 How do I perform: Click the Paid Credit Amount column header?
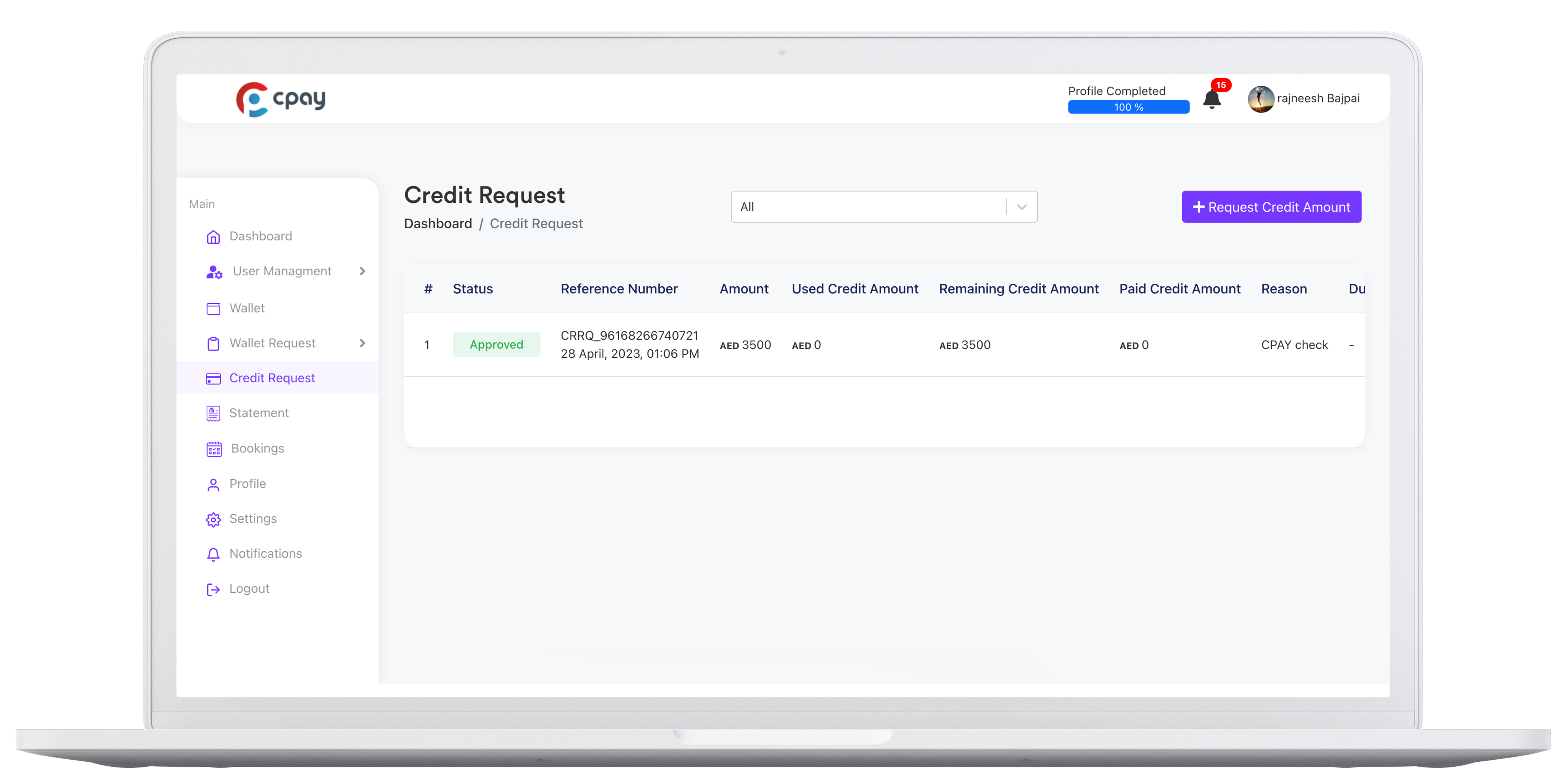tap(1180, 289)
